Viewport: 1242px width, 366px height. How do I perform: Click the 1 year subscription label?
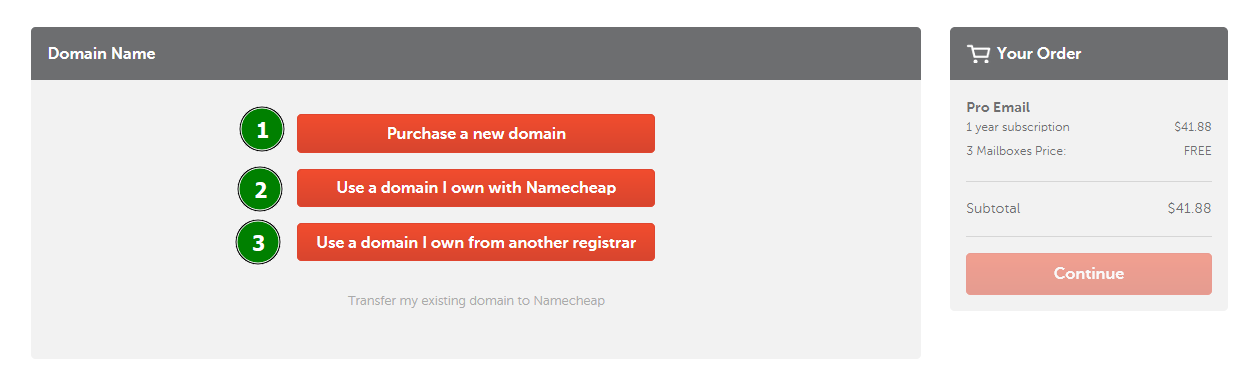1018,127
